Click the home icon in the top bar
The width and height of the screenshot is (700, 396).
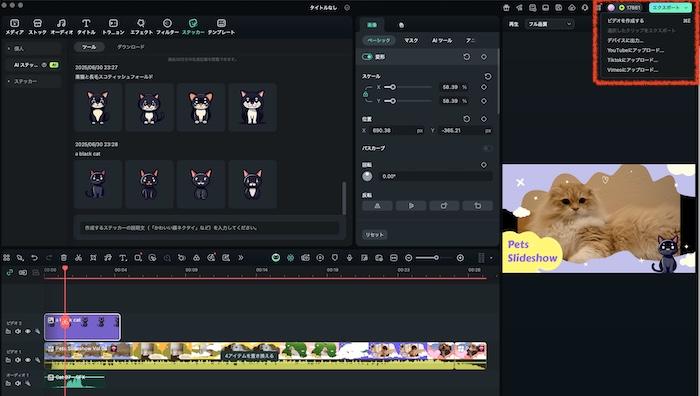(x=506, y=8)
